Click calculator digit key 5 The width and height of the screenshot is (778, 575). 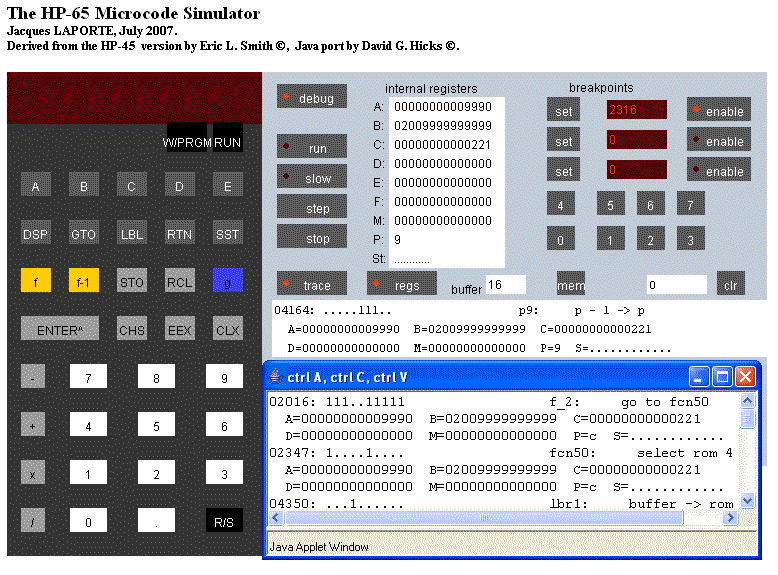tap(156, 425)
